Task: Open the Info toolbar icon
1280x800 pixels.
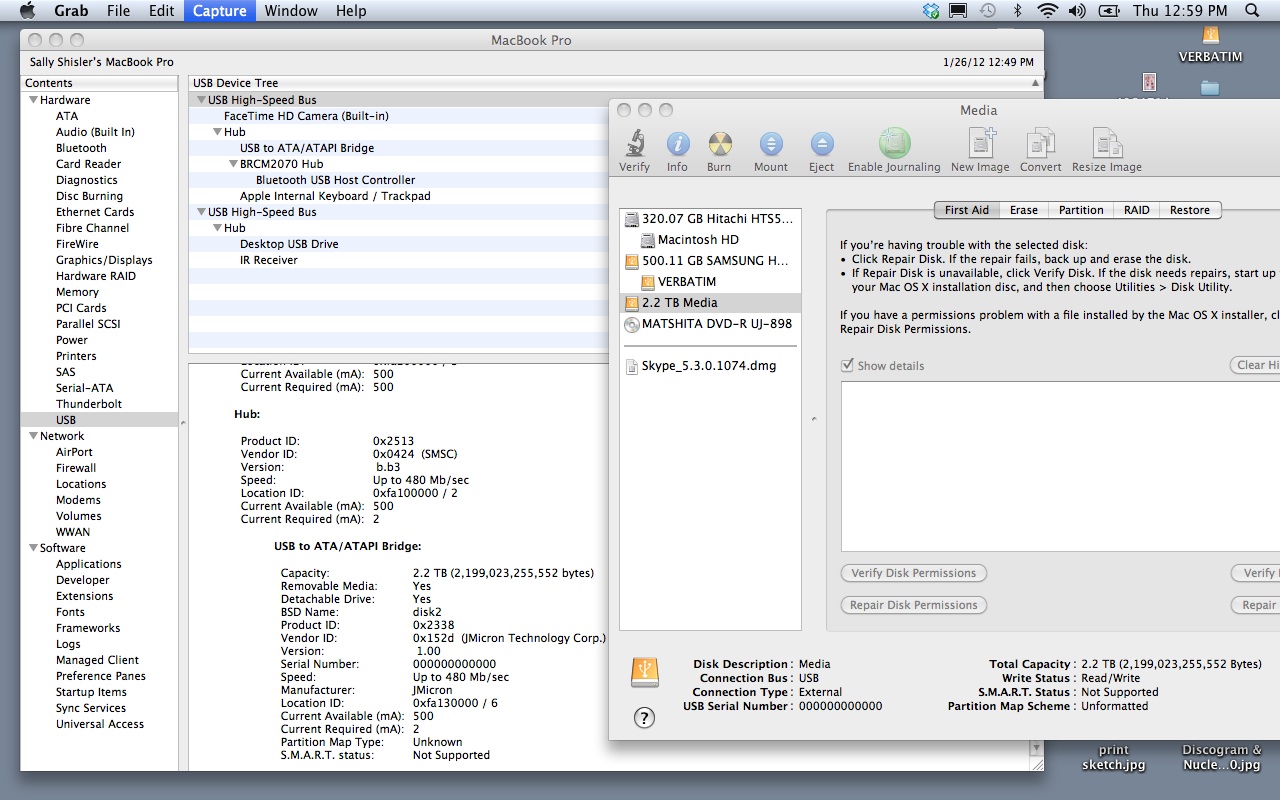Action: [677, 144]
